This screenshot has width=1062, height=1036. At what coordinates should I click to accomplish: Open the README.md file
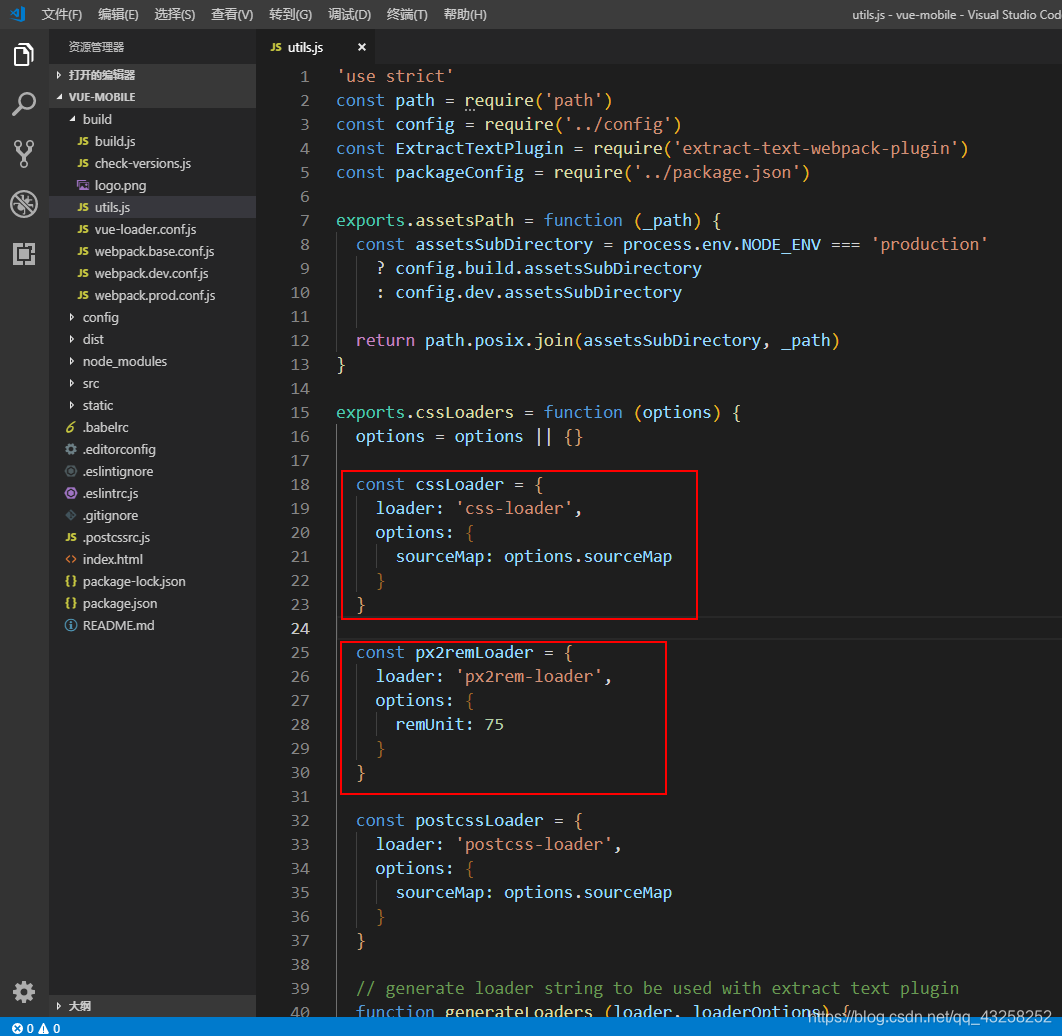point(118,625)
